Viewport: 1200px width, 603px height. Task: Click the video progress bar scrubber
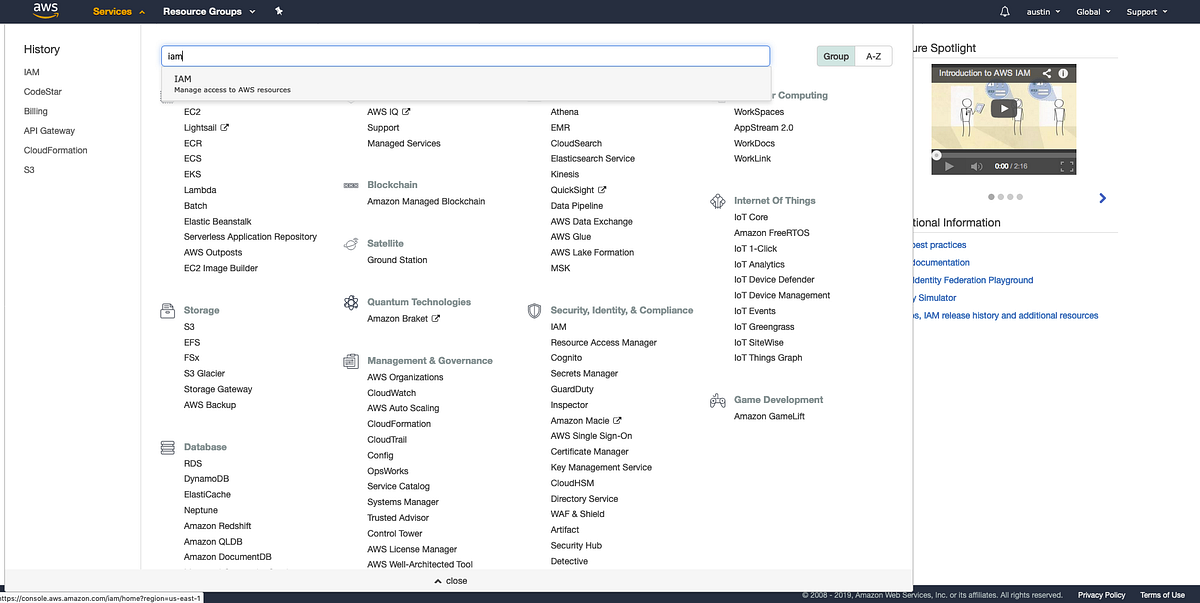(x=936, y=155)
